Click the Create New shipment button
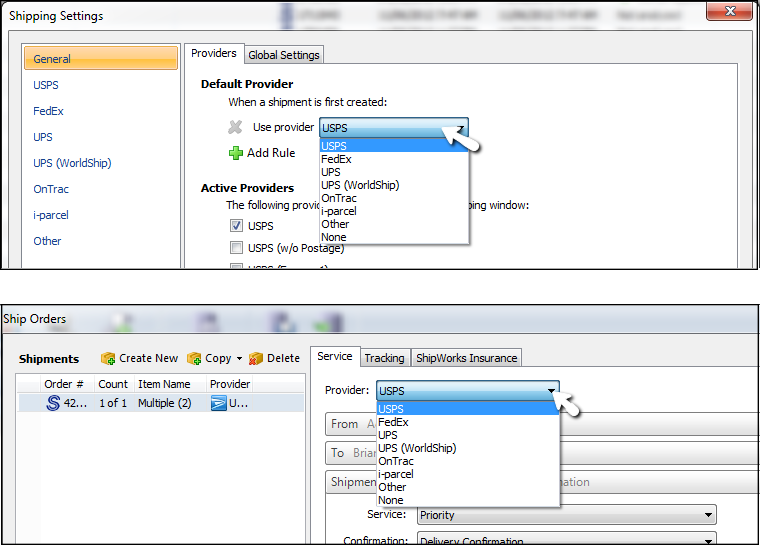760x546 pixels. pos(139,358)
